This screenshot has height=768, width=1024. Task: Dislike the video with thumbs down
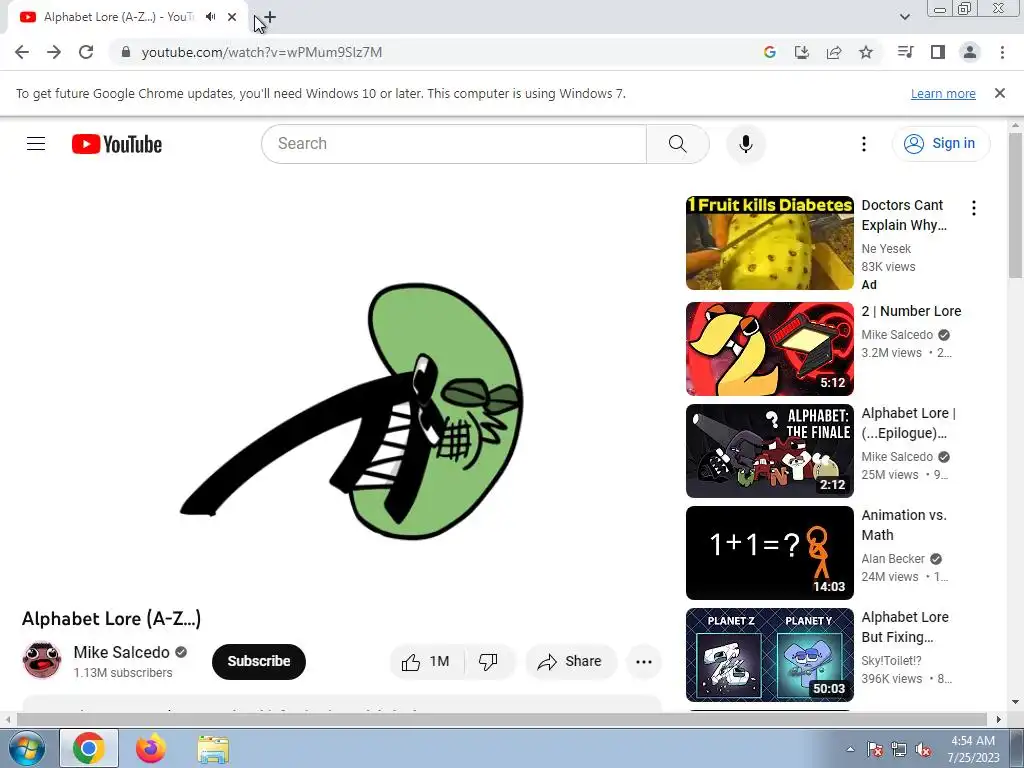coord(488,662)
